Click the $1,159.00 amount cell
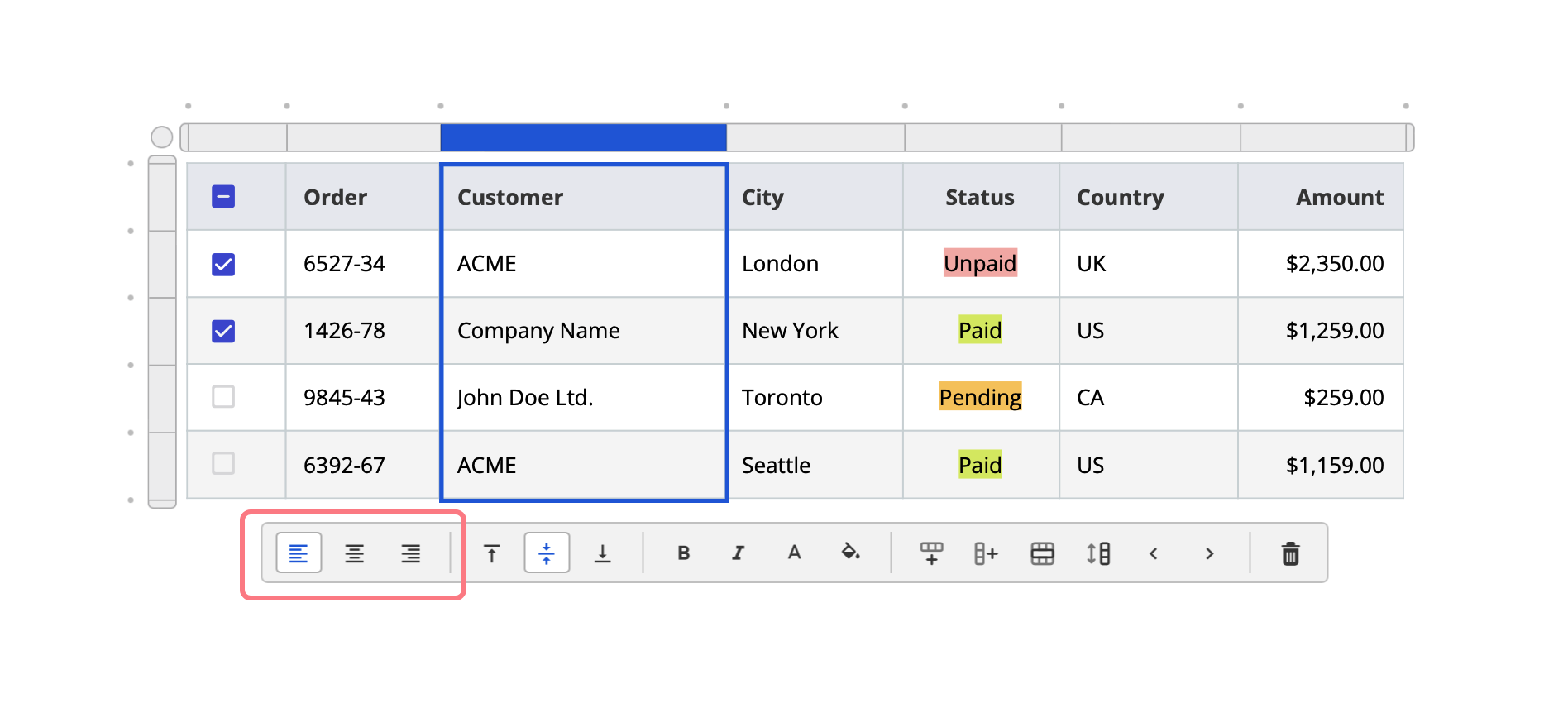The width and height of the screenshot is (1568, 708). 1321,465
